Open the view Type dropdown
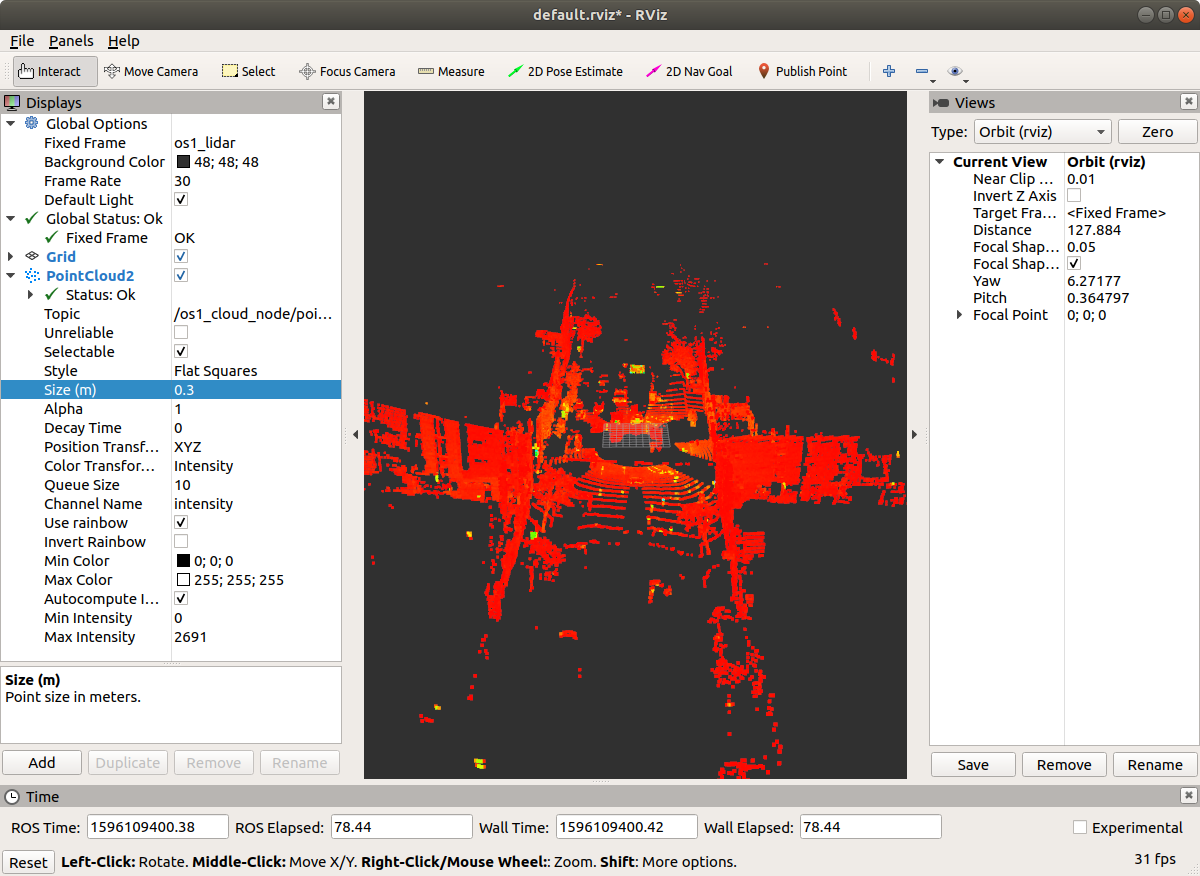The height and width of the screenshot is (876, 1200). (x=1044, y=132)
